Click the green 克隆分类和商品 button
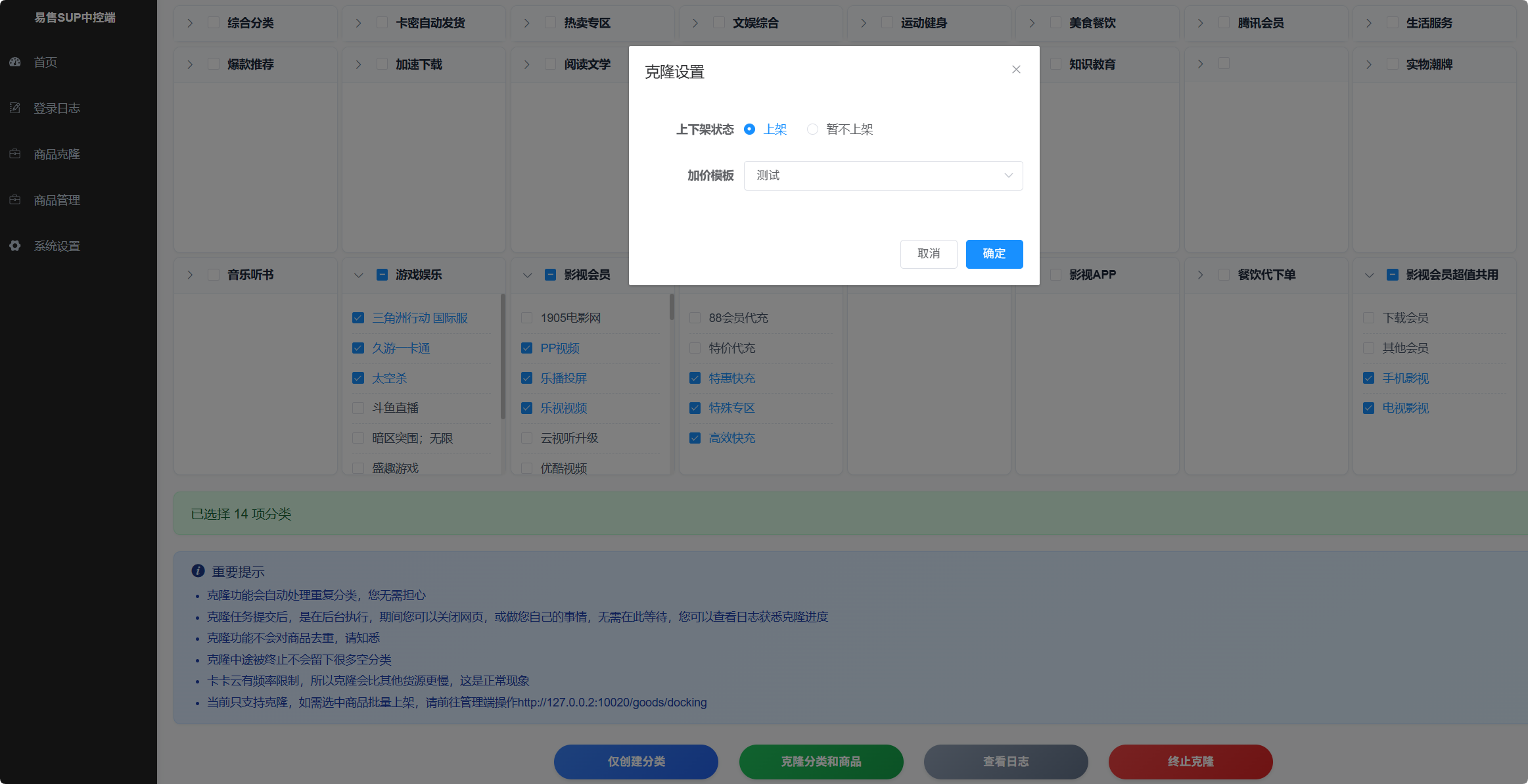Screen dimensions: 1528x784 (x=821, y=762)
